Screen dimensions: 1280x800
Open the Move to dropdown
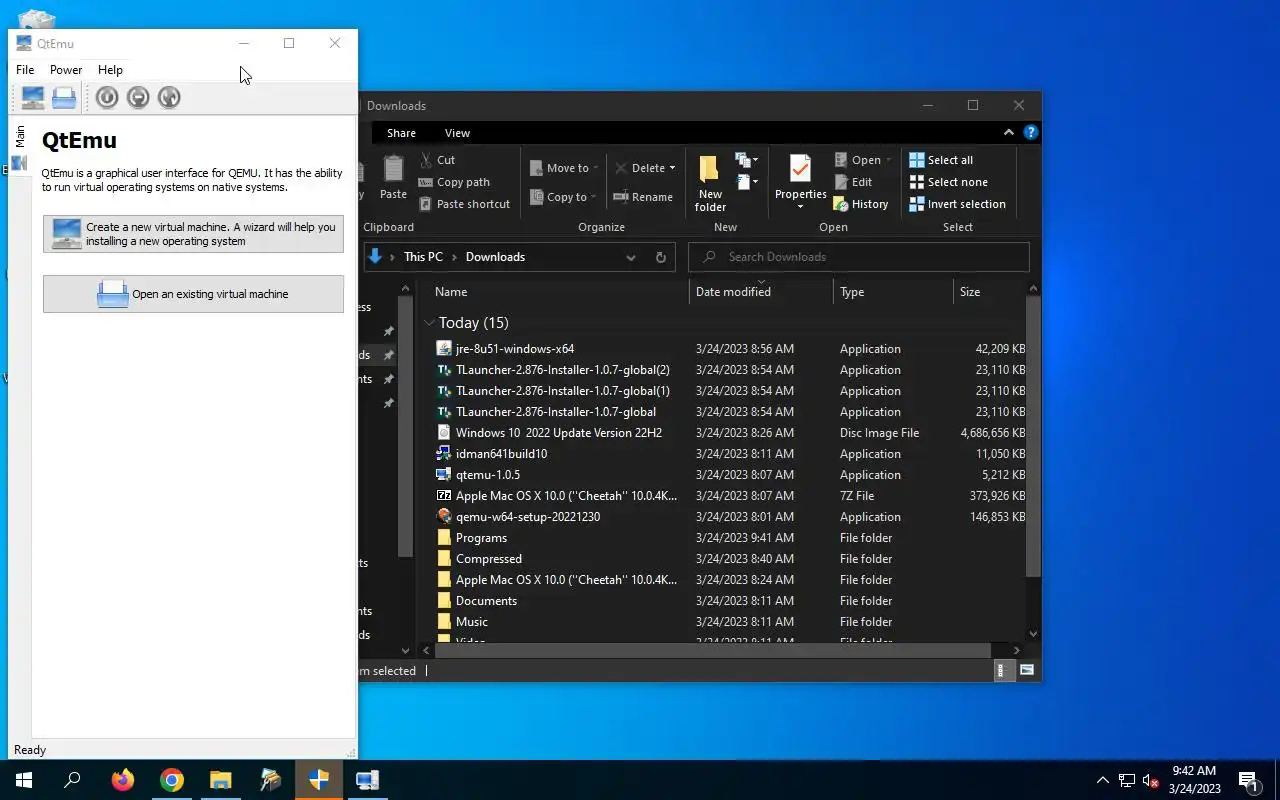point(564,168)
